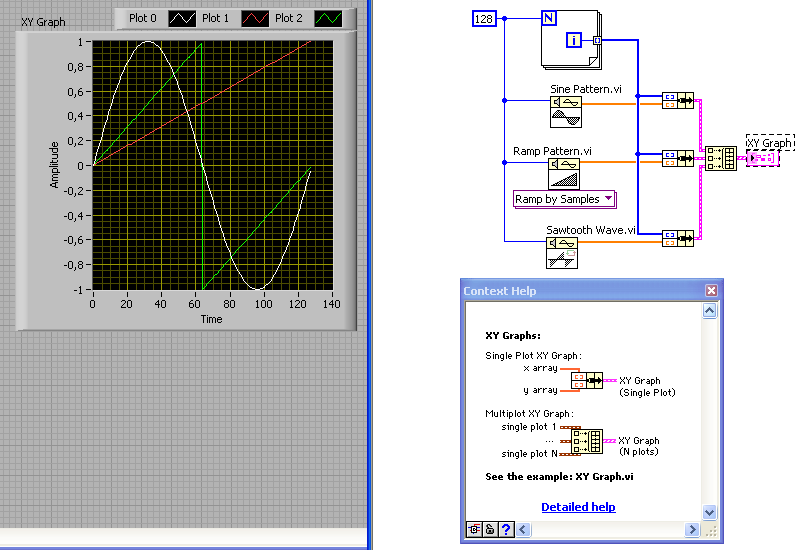Open the Ramp by Samples dropdown

click(565, 199)
